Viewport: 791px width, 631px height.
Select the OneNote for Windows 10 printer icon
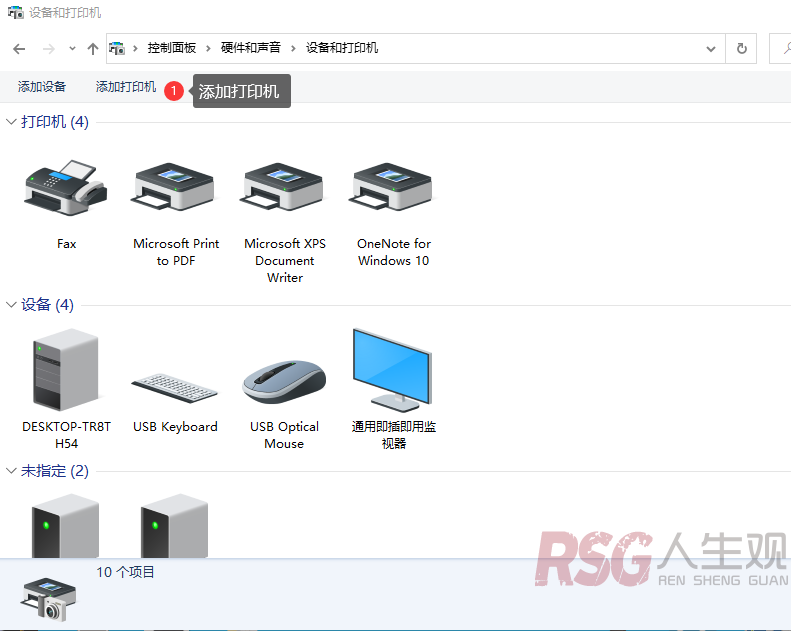pos(393,188)
